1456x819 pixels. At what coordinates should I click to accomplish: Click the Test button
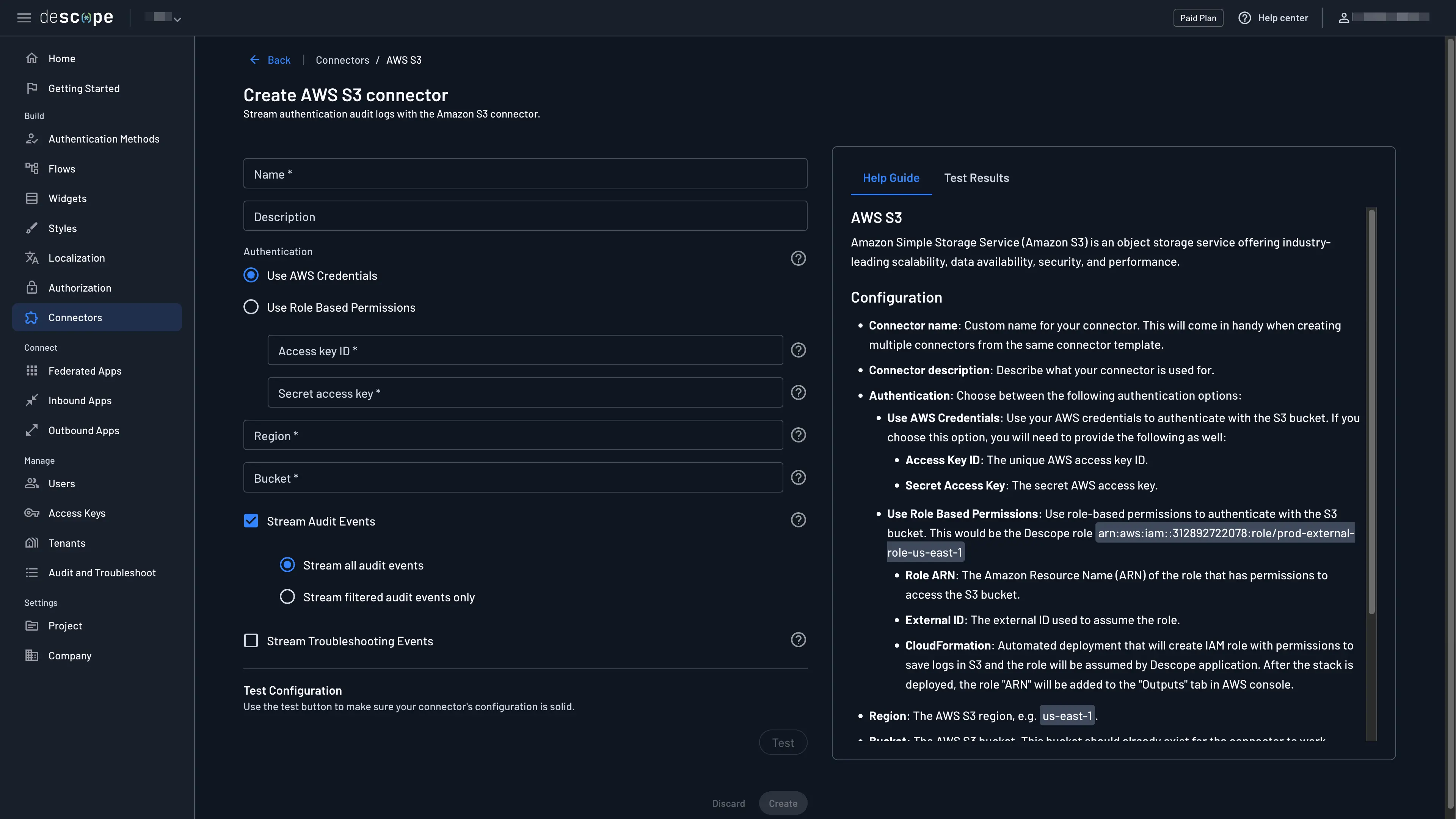[x=783, y=742]
